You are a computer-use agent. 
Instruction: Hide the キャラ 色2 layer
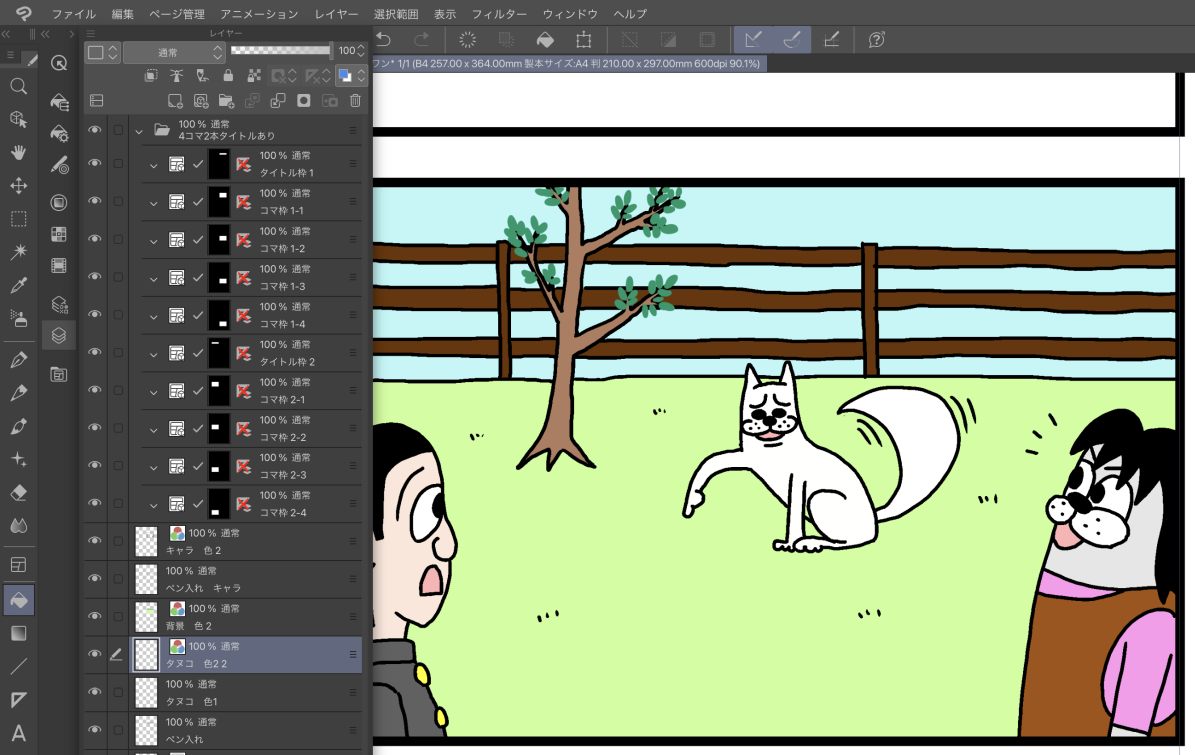click(95, 541)
